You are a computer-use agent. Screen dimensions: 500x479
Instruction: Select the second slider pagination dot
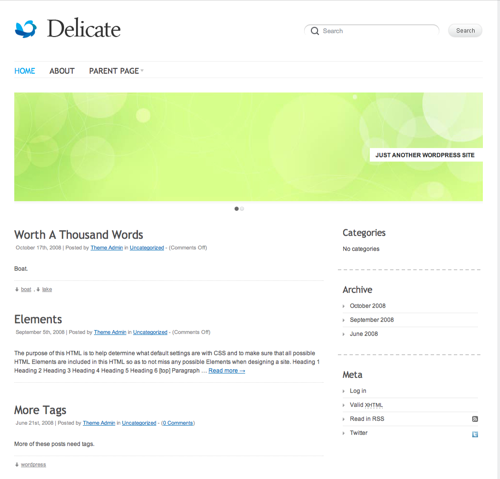tap(242, 209)
